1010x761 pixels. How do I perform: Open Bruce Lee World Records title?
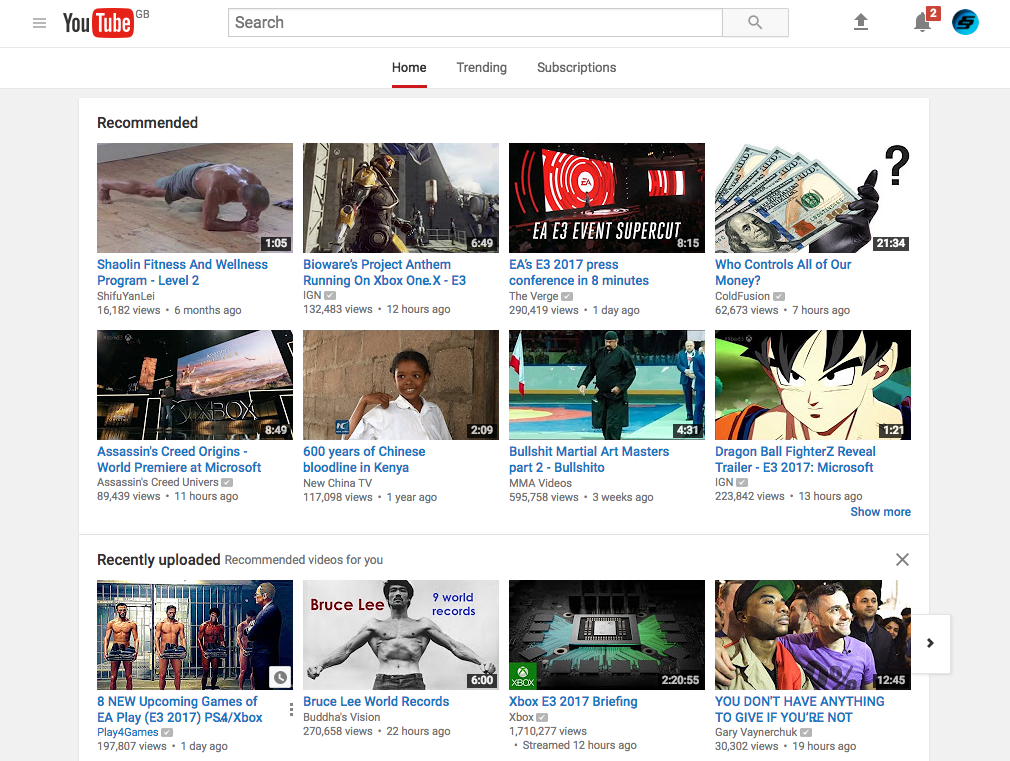tap(376, 701)
